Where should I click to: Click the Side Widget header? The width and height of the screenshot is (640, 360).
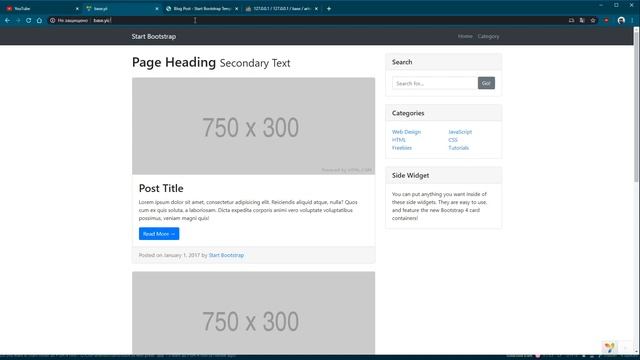pos(443,176)
